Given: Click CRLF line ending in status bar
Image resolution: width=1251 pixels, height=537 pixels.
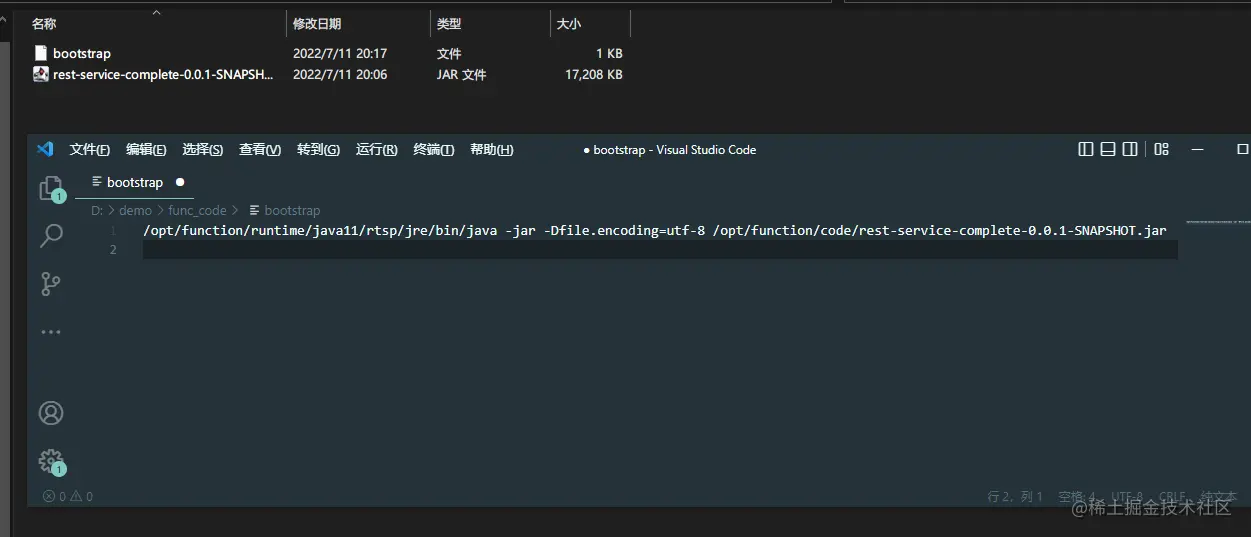Looking at the screenshot, I should click(1173, 496).
